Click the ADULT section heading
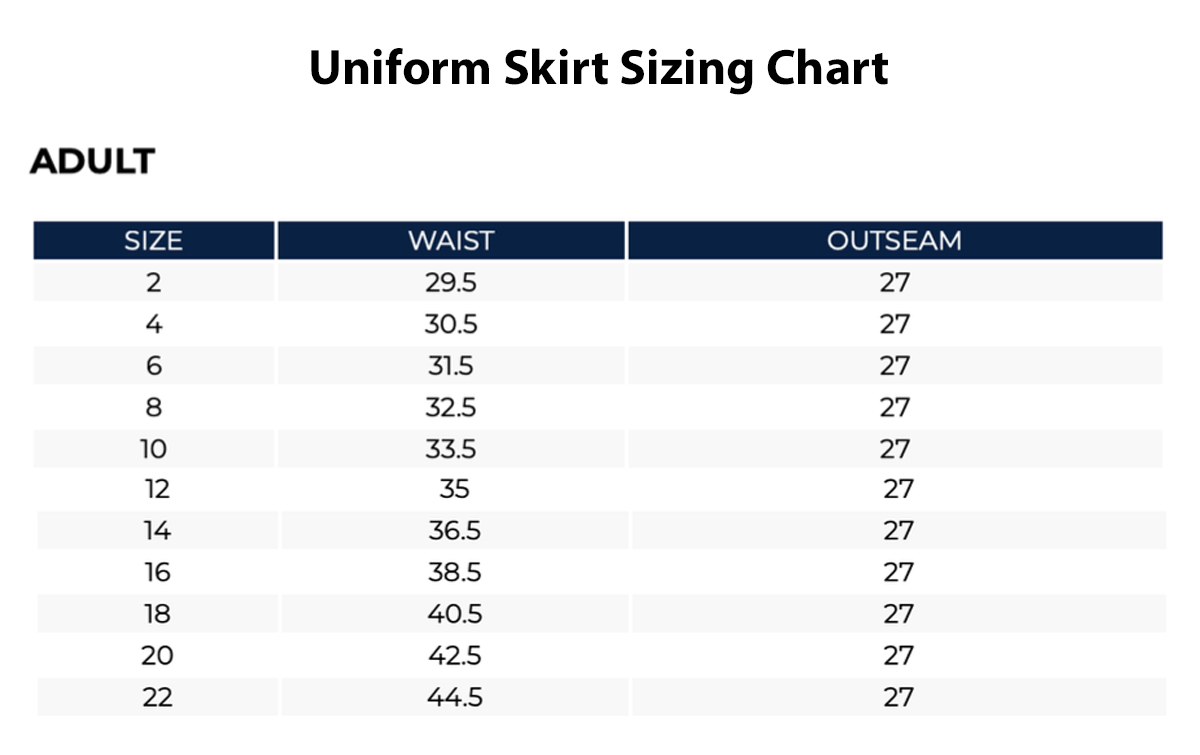 pos(93,161)
